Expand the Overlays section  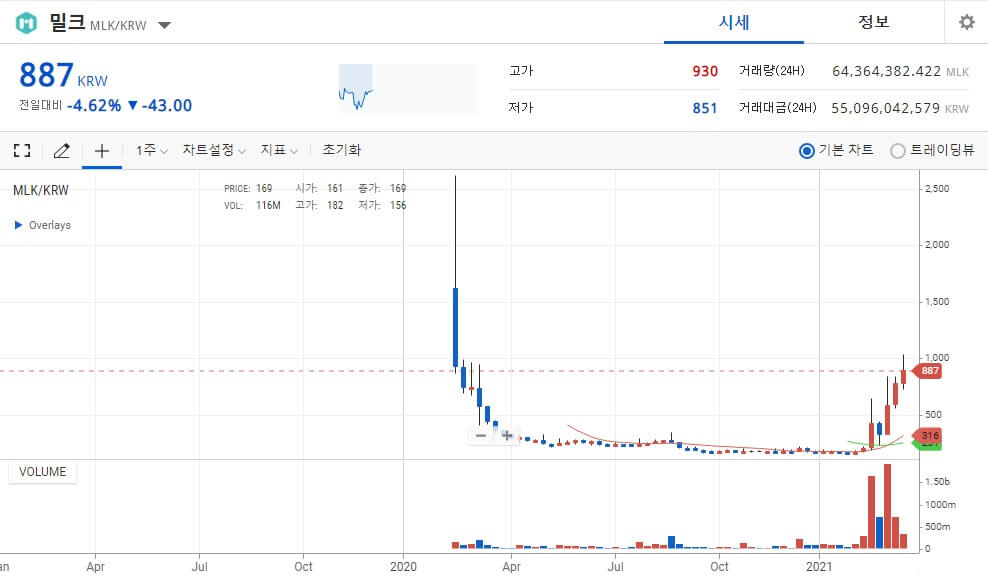tap(42, 225)
